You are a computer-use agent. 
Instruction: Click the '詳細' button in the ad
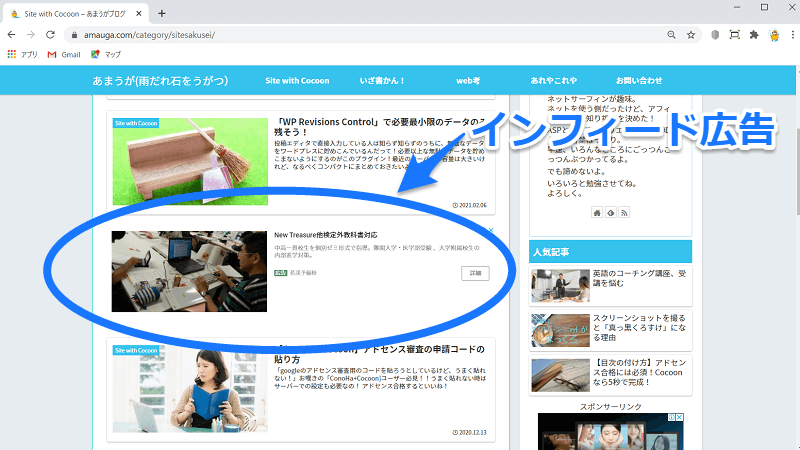click(475, 273)
